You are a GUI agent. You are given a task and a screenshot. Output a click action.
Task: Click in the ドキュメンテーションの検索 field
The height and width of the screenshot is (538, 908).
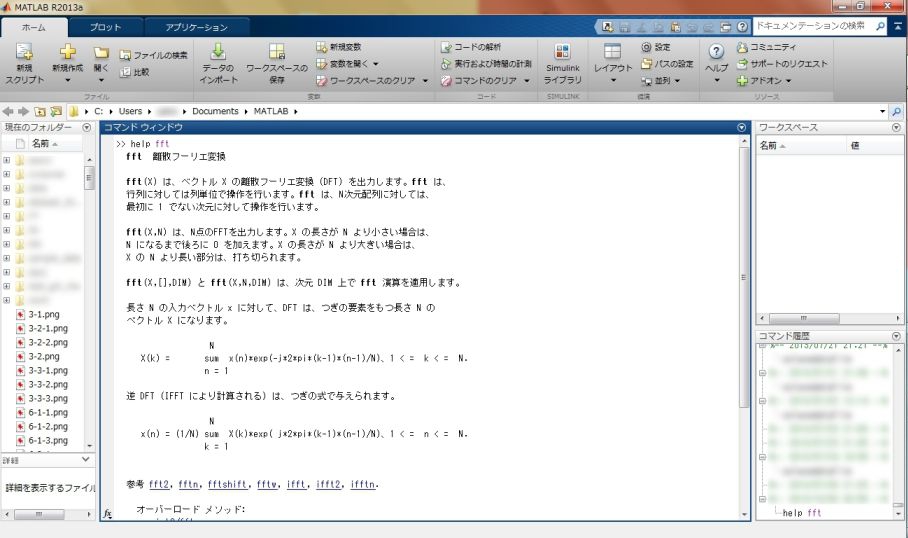pyautogui.click(x=813, y=26)
